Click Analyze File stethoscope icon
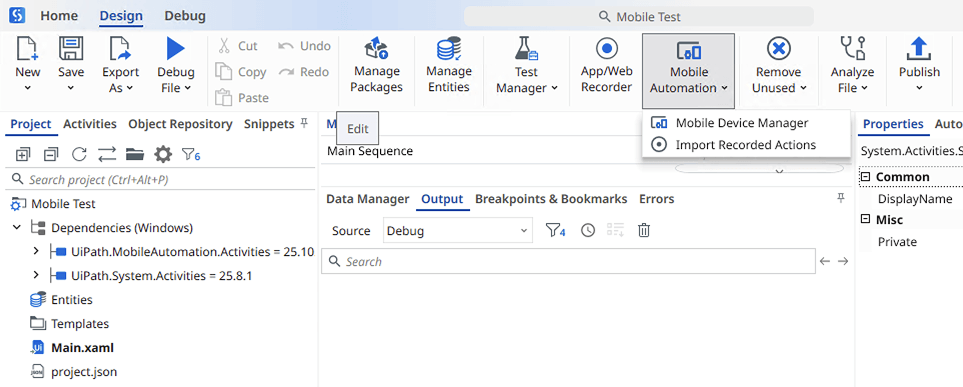Viewport: 963px width, 387px height. 852,48
